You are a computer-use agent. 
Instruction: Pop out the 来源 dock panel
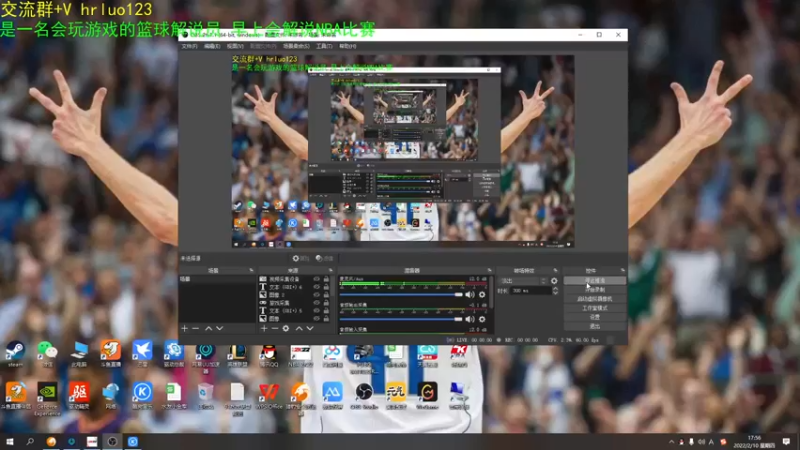click(331, 270)
